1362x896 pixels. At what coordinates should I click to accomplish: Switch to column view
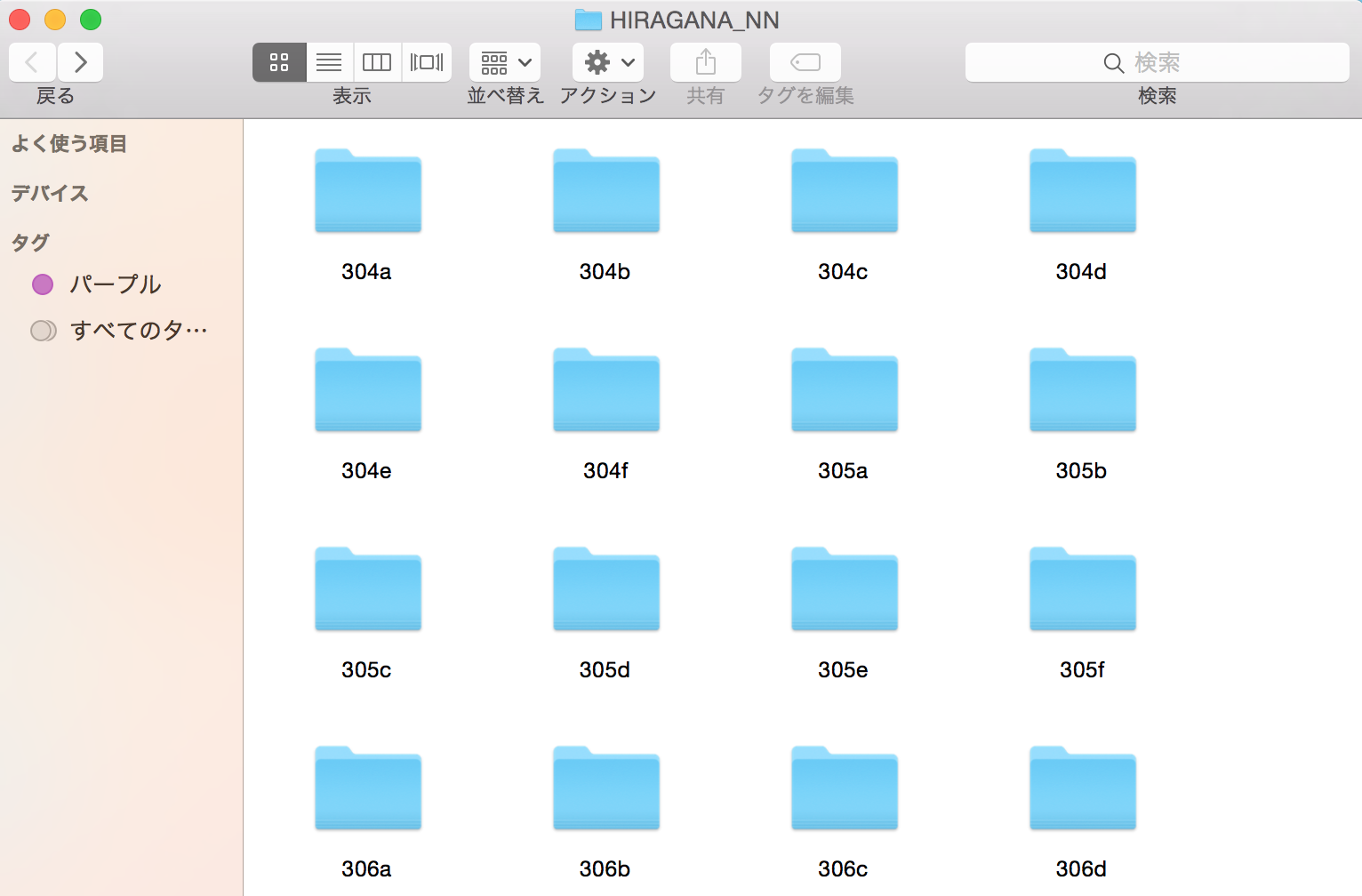[377, 62]
